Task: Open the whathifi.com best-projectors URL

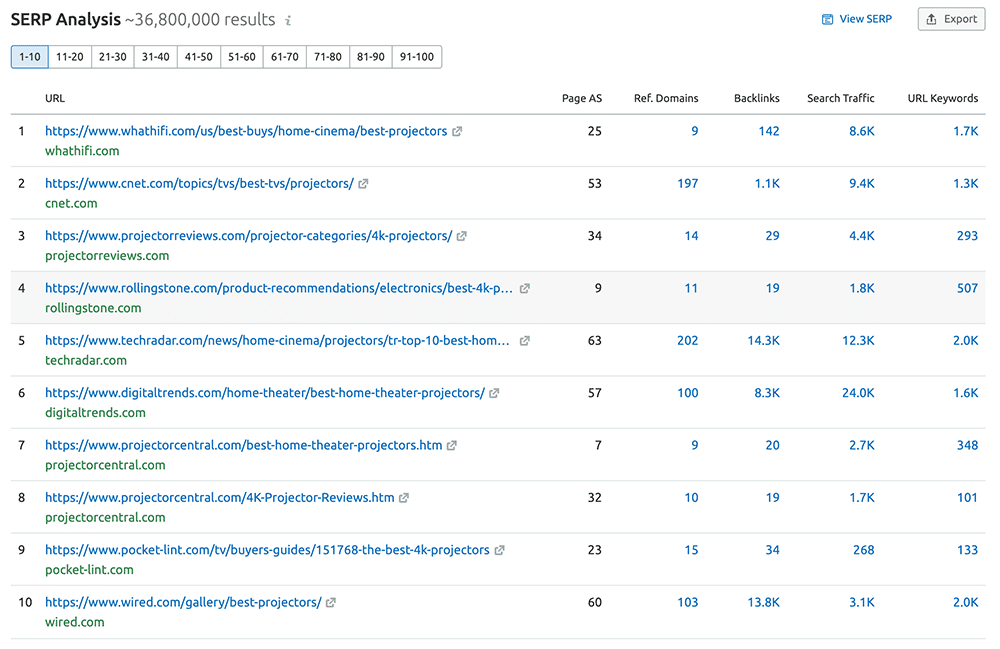Action: (246, 131)
